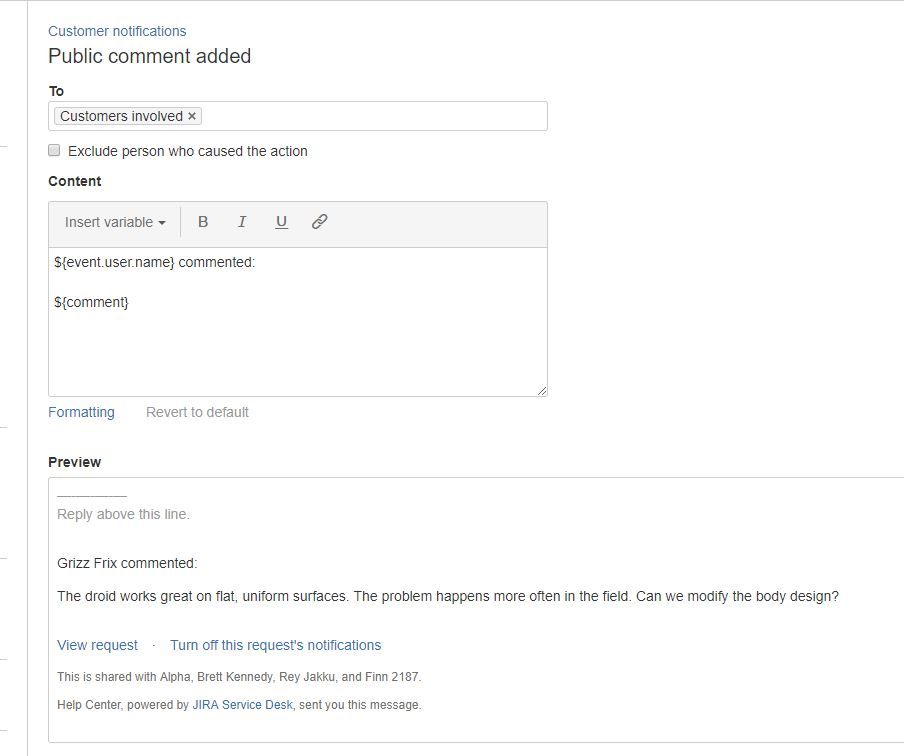Open the Insert variable dropdown

click(113, 222)
